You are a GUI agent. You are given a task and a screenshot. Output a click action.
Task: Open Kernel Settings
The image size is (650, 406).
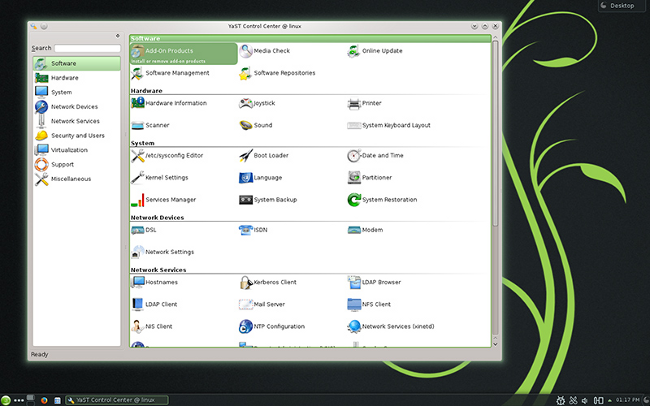pos(160,177)
